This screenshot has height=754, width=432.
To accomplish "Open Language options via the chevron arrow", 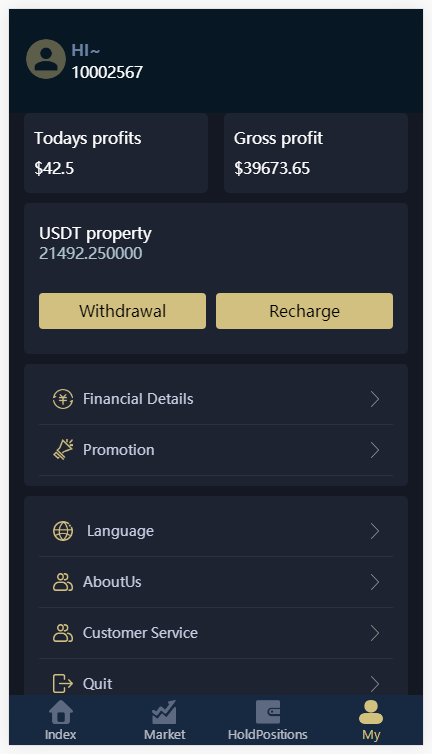I will click(375, 531).
